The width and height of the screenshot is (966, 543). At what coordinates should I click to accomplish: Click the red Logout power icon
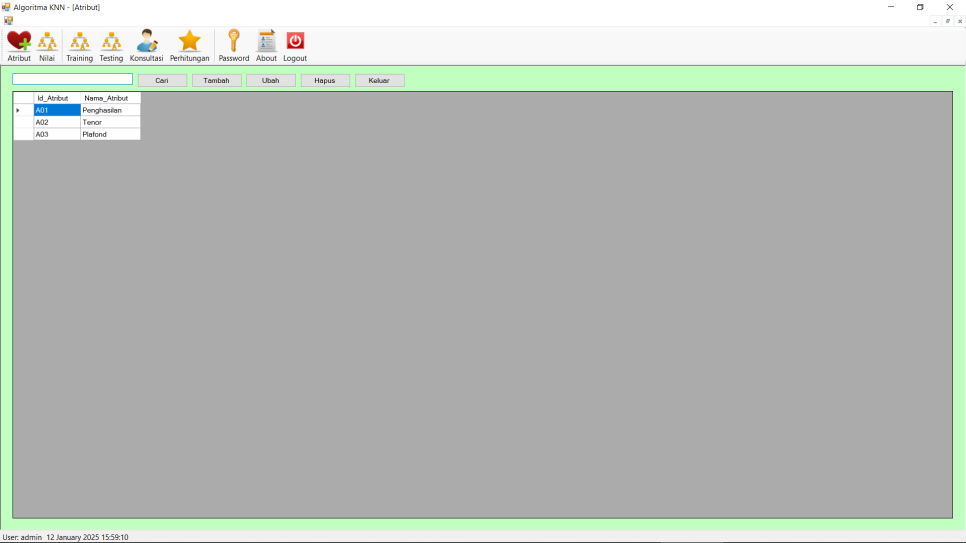pyautogui.click(x=295, y=45)
